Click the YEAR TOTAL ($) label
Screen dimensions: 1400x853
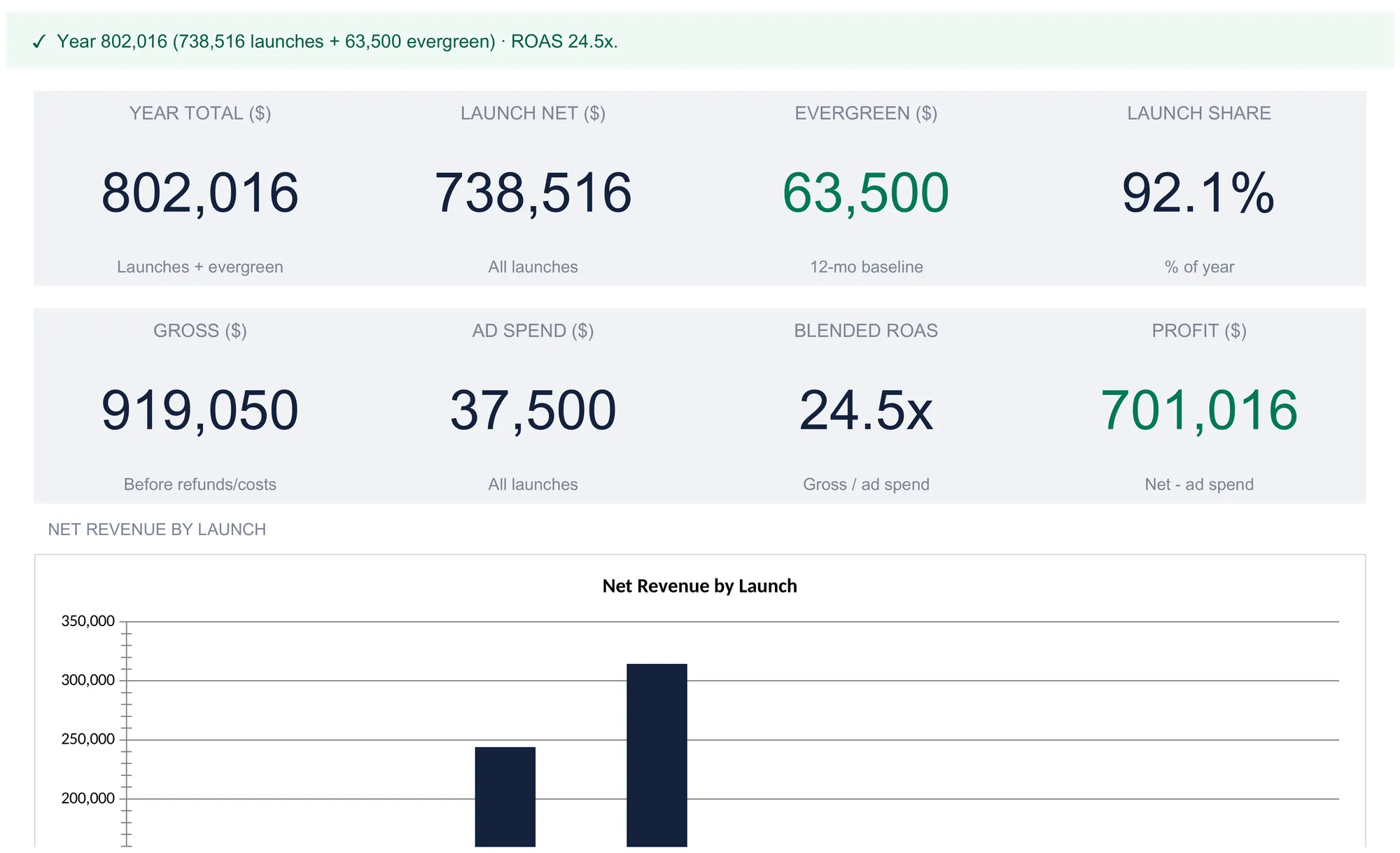(x=200, y=113)
